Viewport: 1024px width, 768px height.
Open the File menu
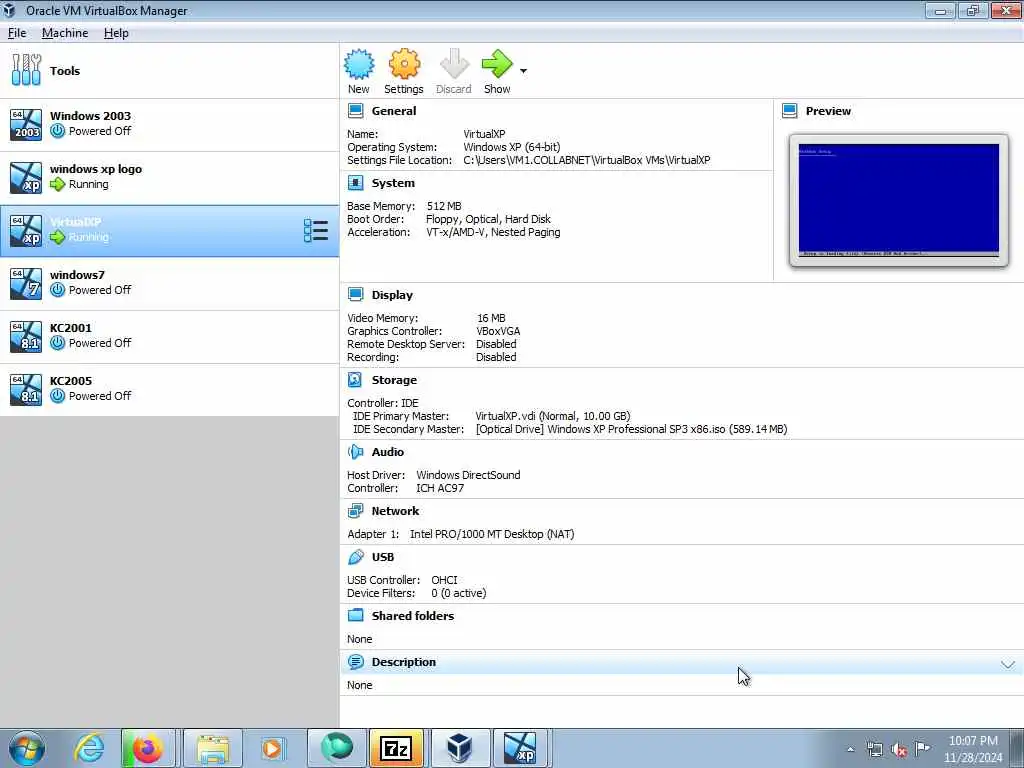[17, 33]
